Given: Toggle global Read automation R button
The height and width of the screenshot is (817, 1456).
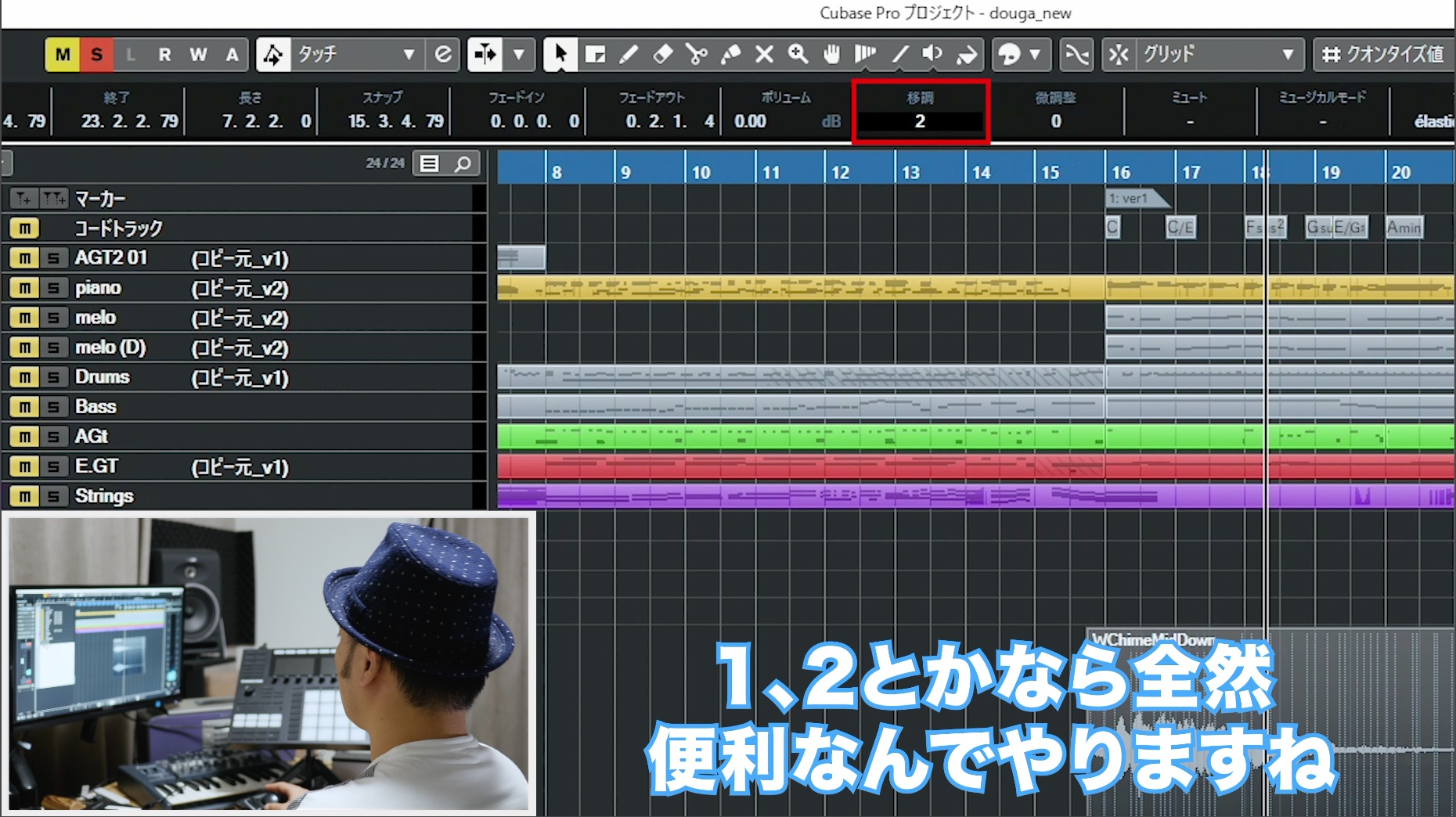Looking at the screenshot, I should 164,54.
